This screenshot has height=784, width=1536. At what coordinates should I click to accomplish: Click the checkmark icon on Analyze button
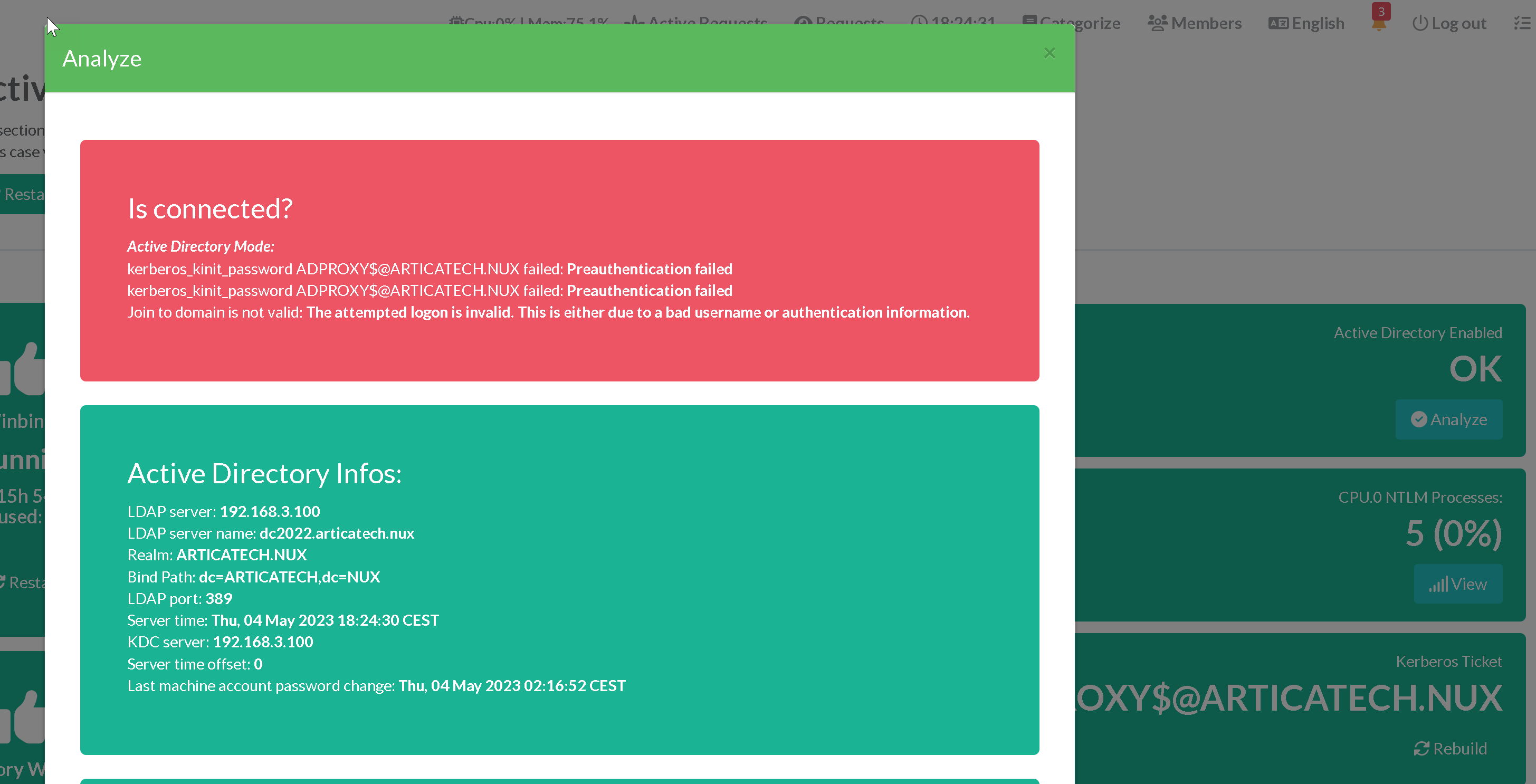tap(1418, 419)
